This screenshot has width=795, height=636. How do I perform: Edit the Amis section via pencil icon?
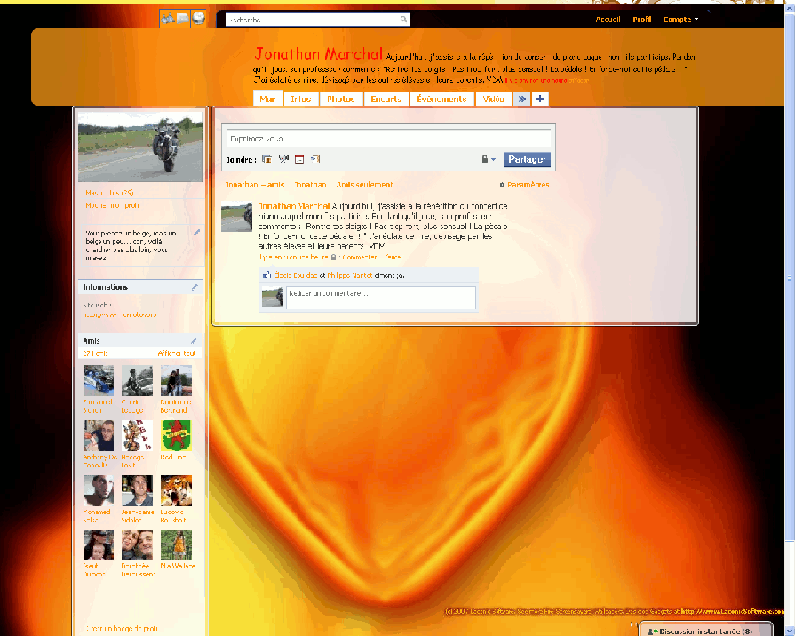(x=193, y=341)
